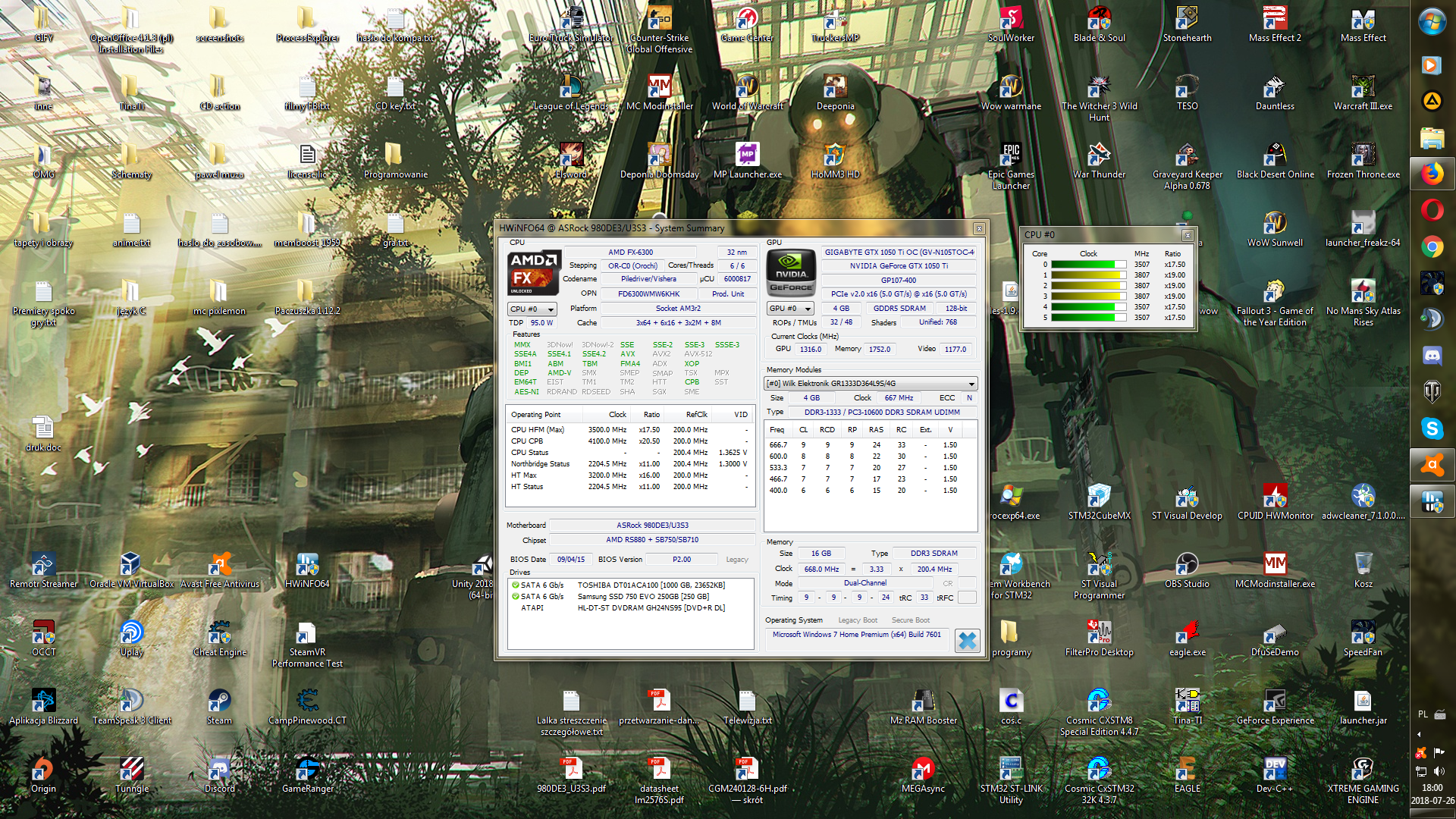Launch the Uplay desktop shortcut

coord(131,638)
